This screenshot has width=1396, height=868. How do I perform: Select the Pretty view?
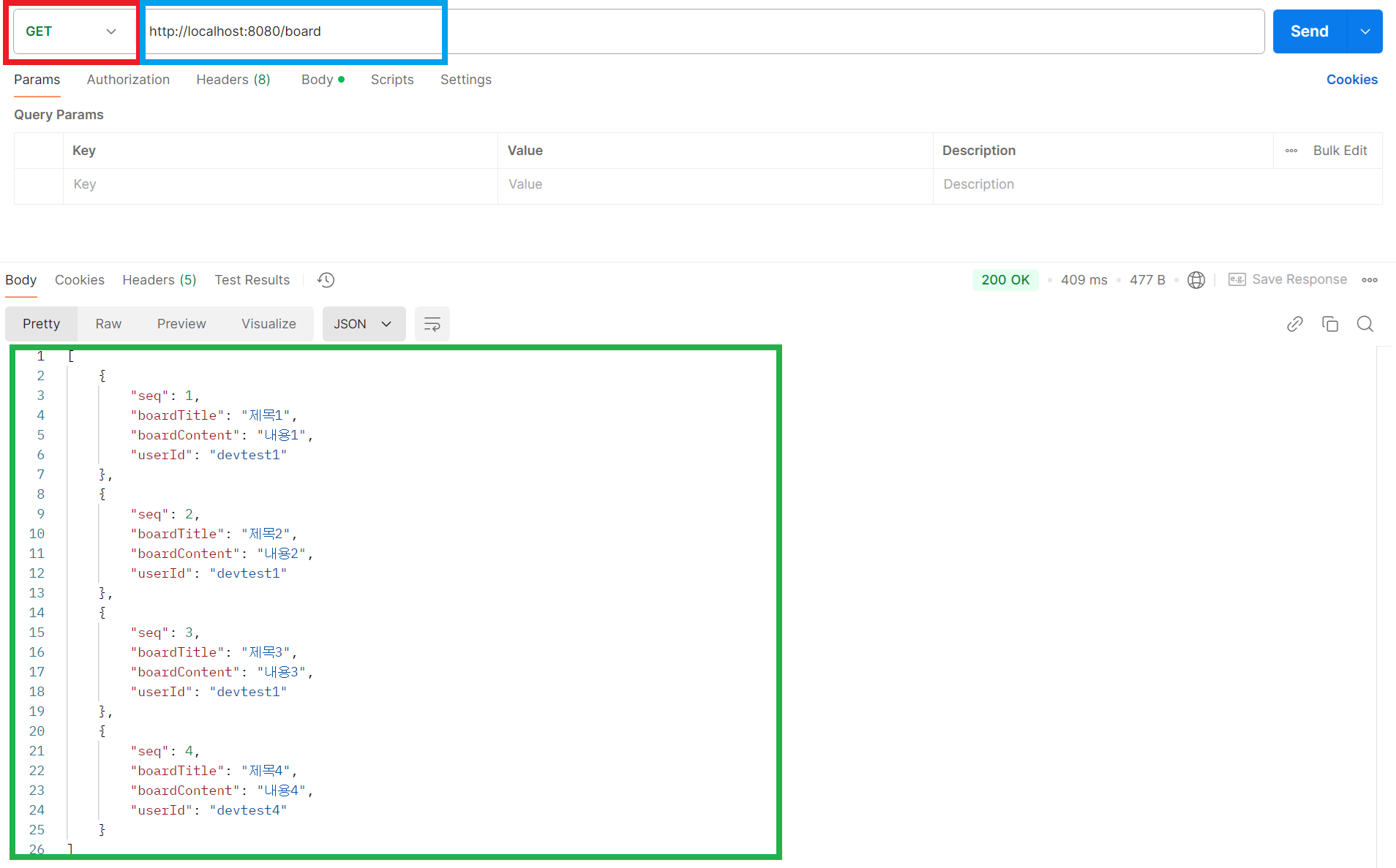click(41, 324)
